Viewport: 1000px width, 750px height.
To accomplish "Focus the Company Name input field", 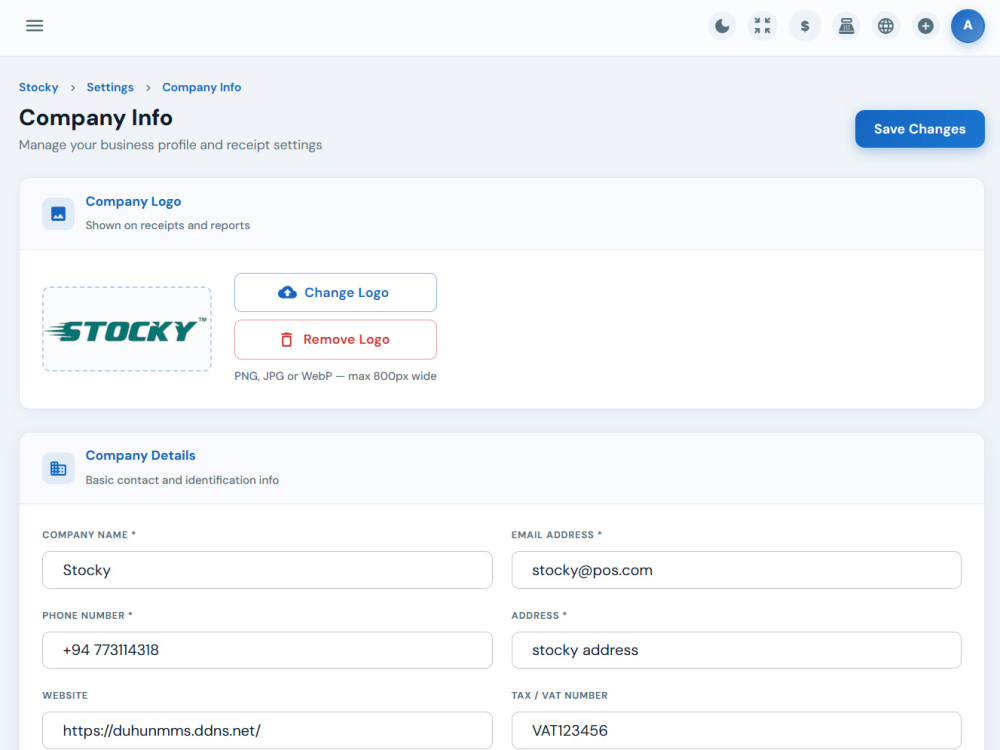I will (x=267, y=570).
